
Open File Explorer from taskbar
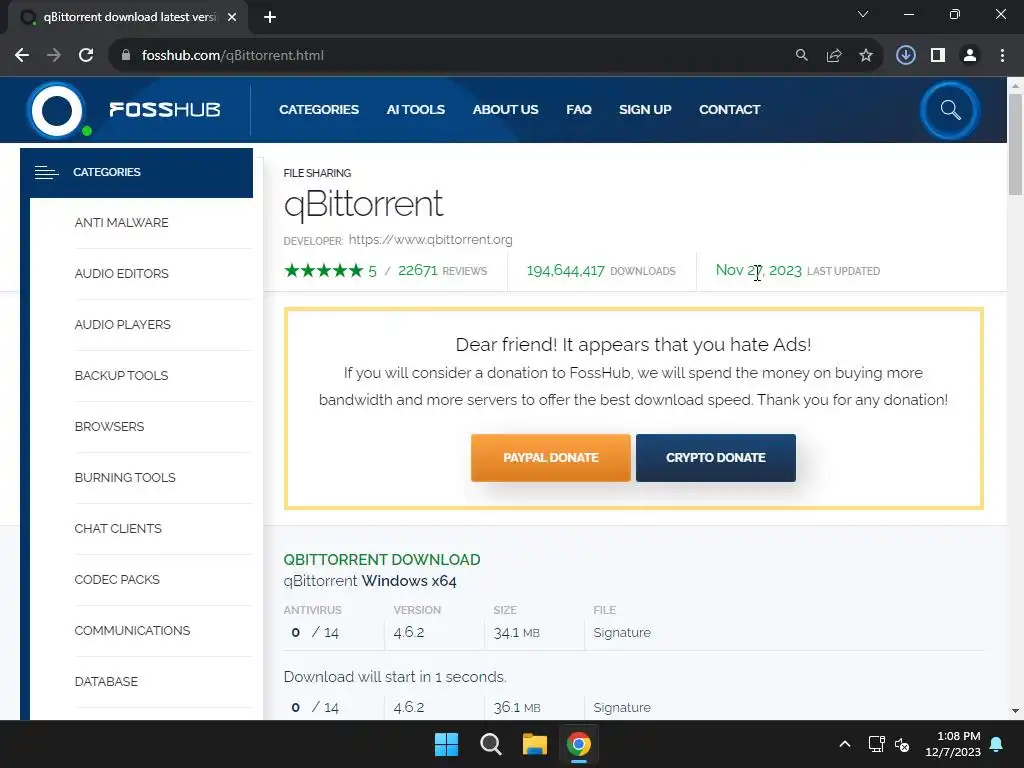[534, 744]
